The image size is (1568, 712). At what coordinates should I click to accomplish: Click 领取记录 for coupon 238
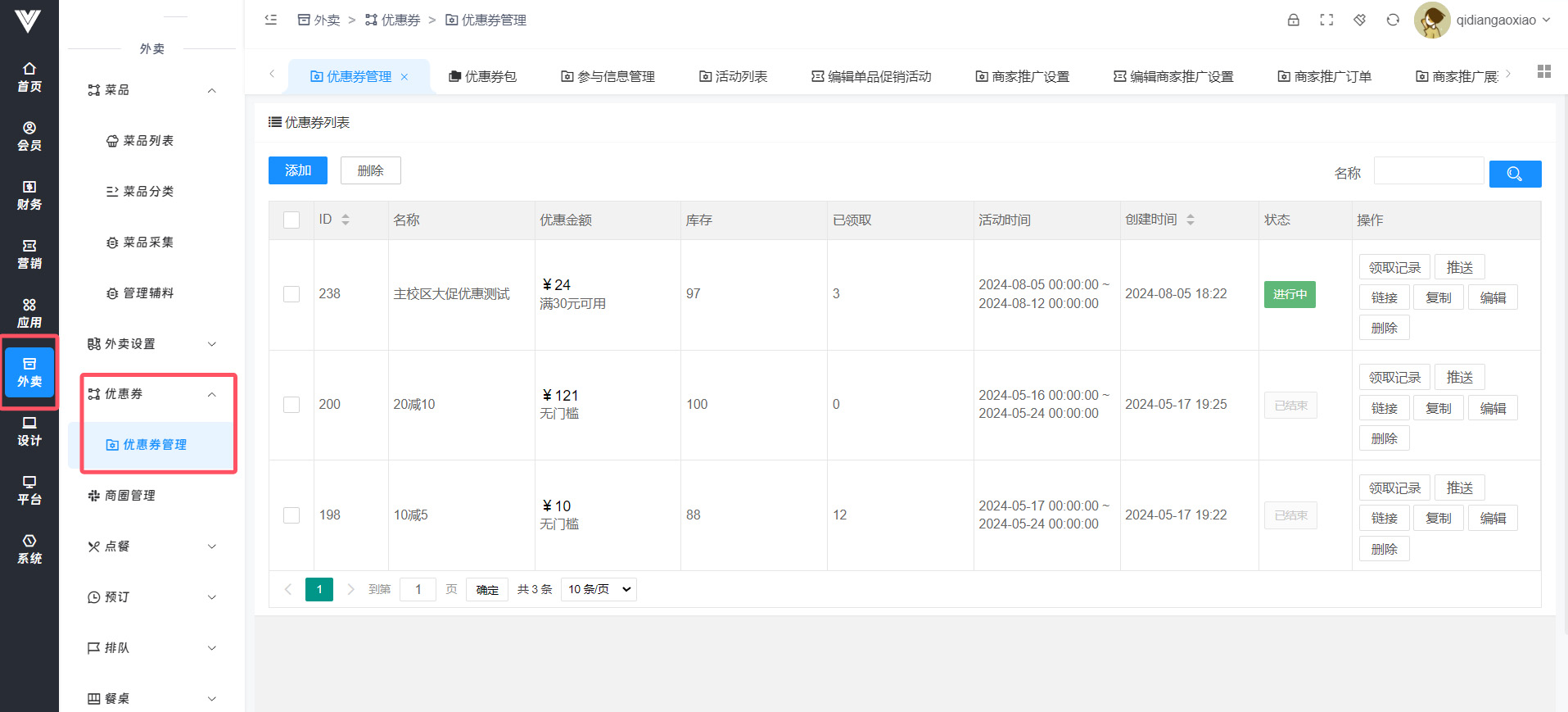[1394, 267]
